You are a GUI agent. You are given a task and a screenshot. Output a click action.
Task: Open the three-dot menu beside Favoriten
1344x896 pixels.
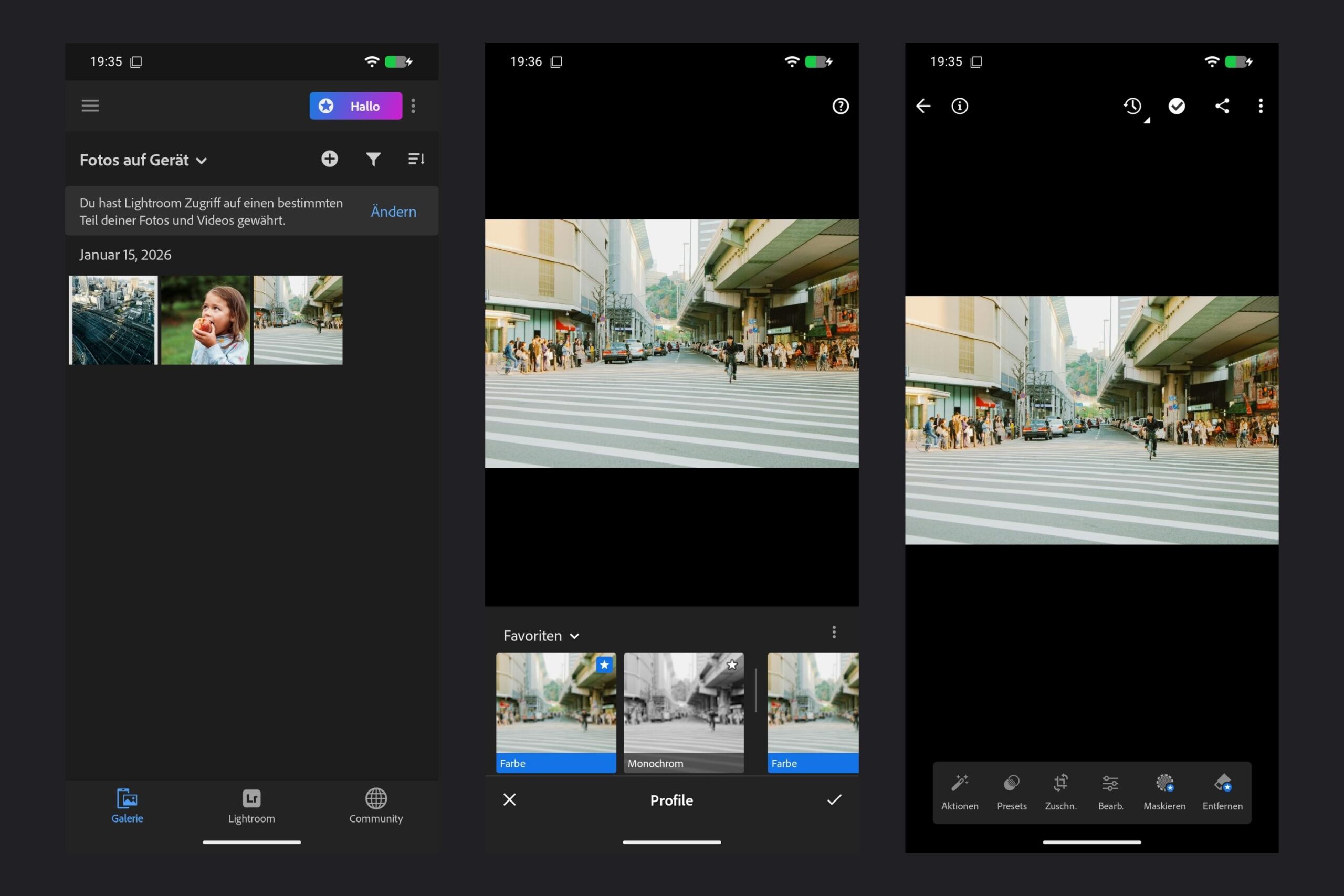[x=834, y=632]
